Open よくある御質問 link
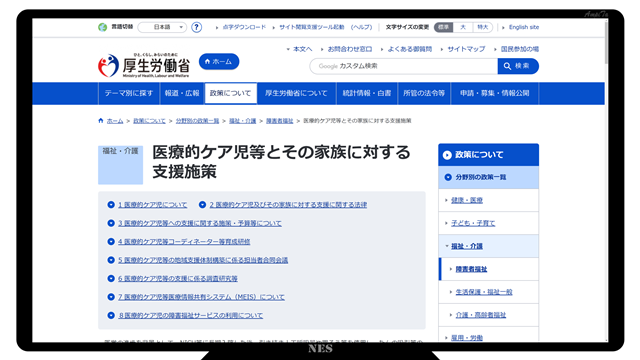Image resolution: width=640 pixels, height=360 pixels. (409, 49)
